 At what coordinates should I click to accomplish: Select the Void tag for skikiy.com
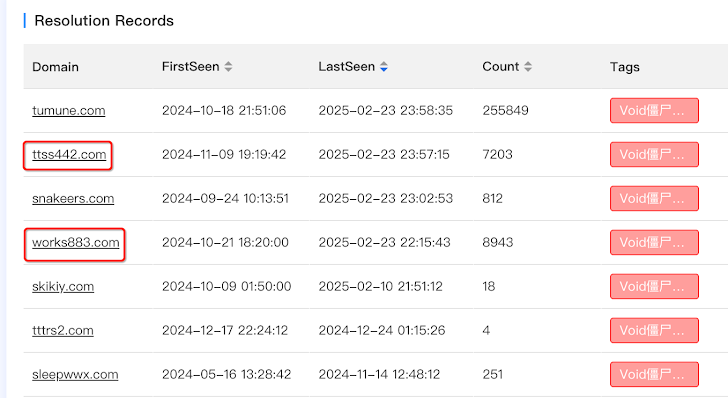point(654,287)
